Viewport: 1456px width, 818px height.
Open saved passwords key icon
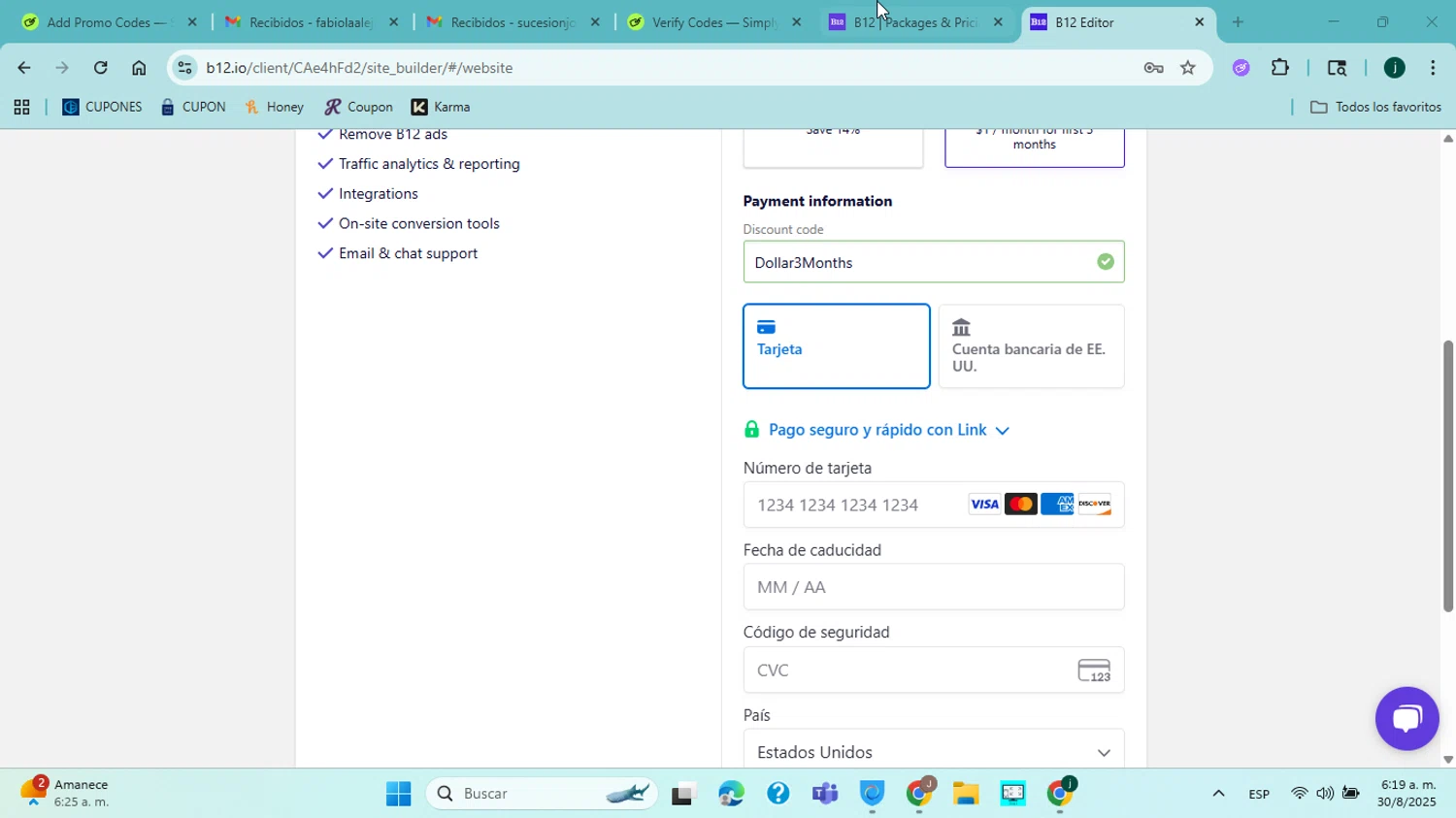(x=1153, y=67)
